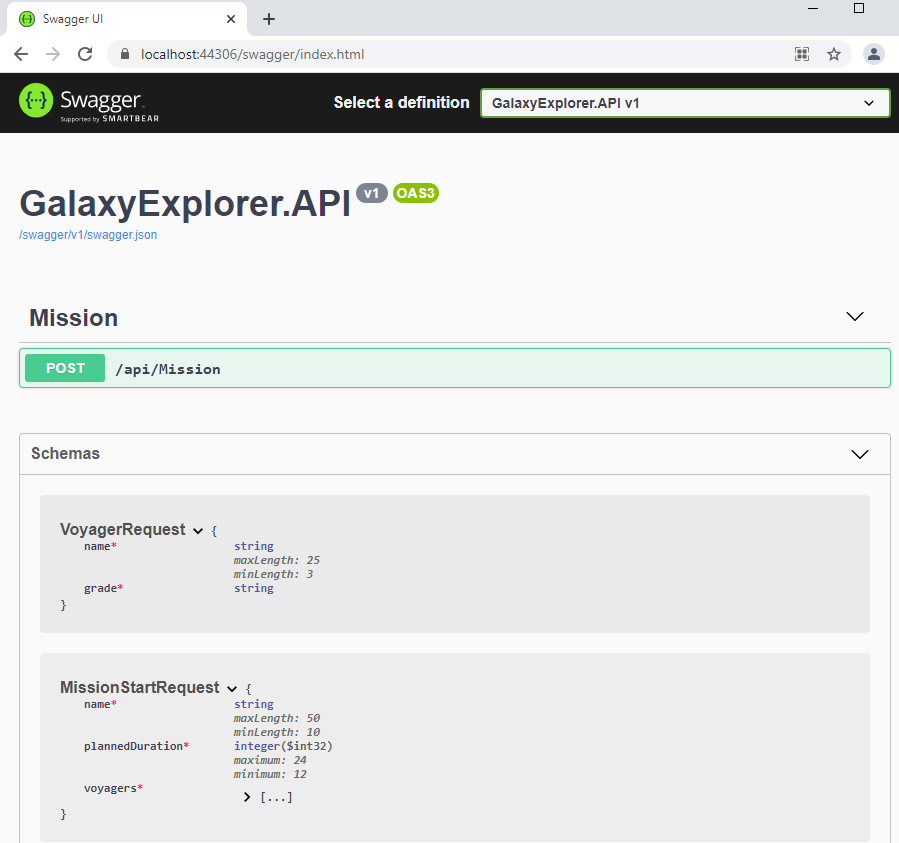Screen dimensions: 899x843
Task: Collapse the Mission section
Action: [x=854, y=317]
